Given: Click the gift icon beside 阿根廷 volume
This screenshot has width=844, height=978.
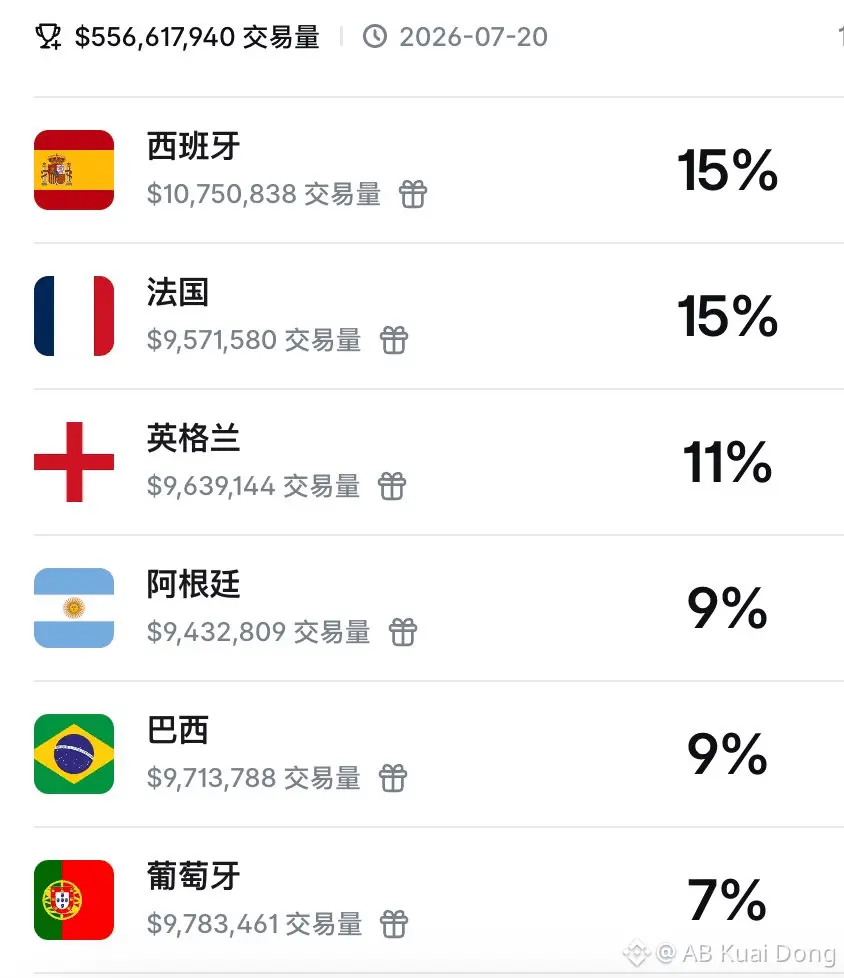Looking at the screenshot, I should click(x=403, y=632).
